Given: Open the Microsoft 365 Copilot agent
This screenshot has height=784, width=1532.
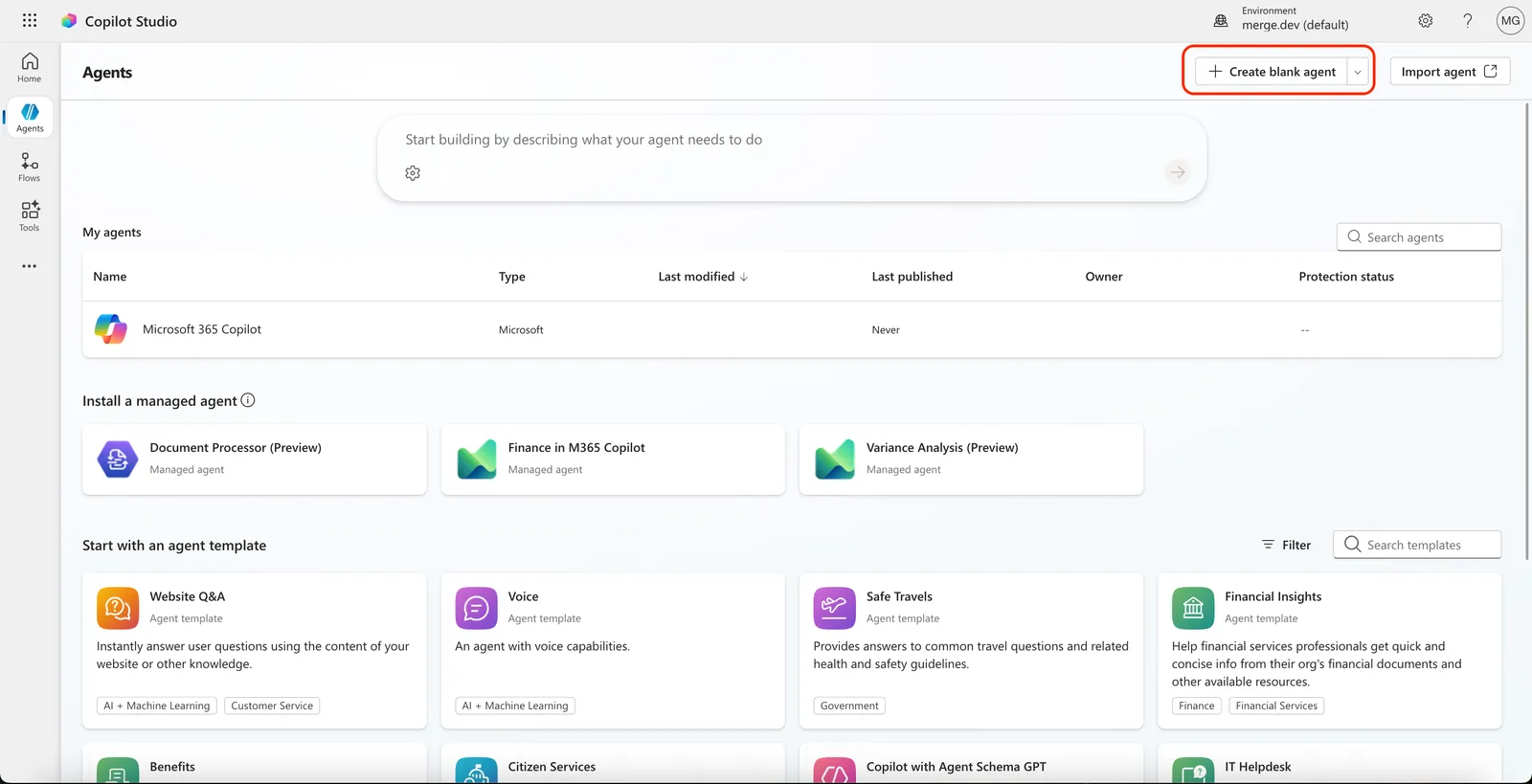Looking at the screenshot, I should (x=202, y=329).
